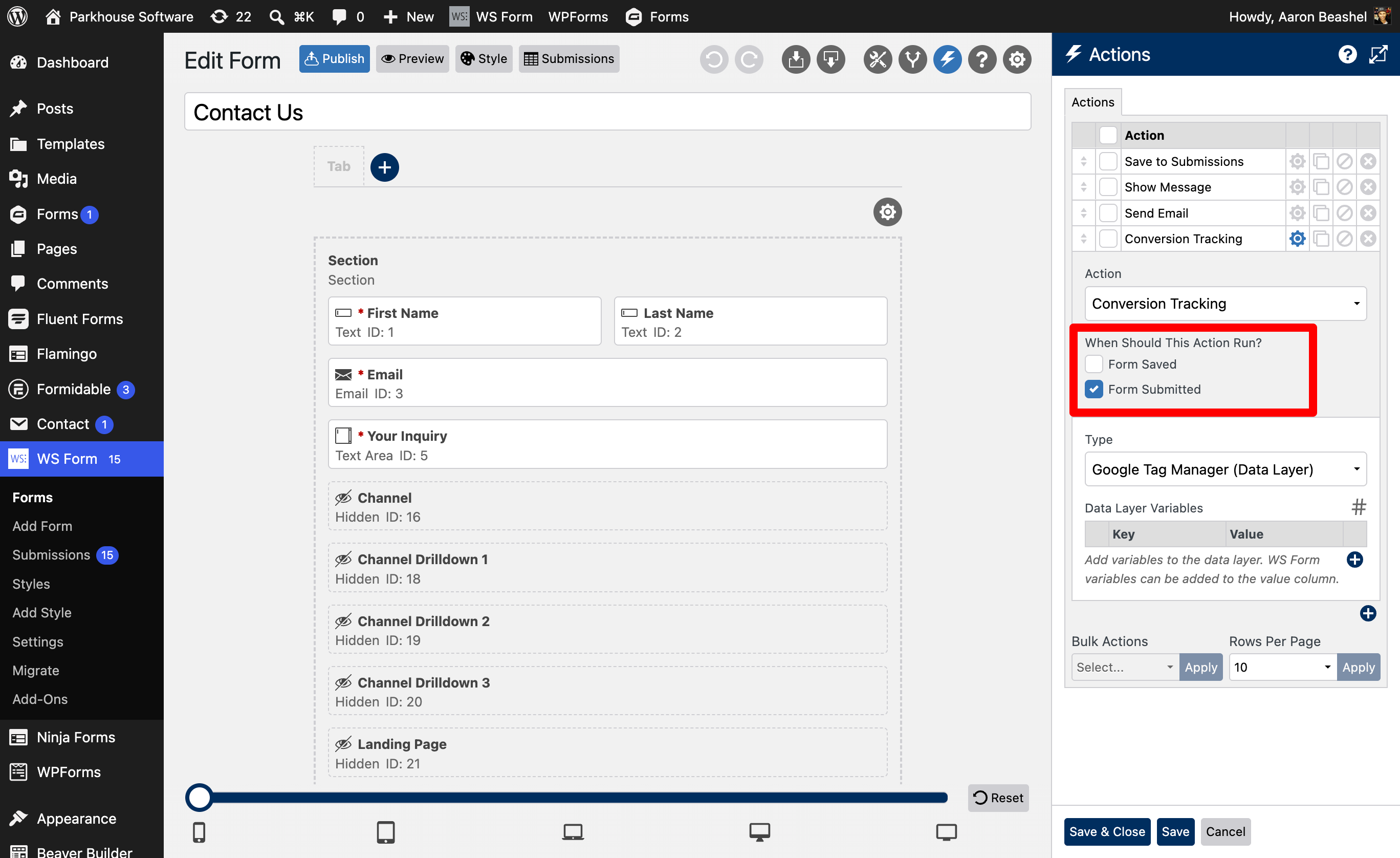Tick the Show Message checkbox
Screen dimensions: 1400x858
pos(1108,187)
